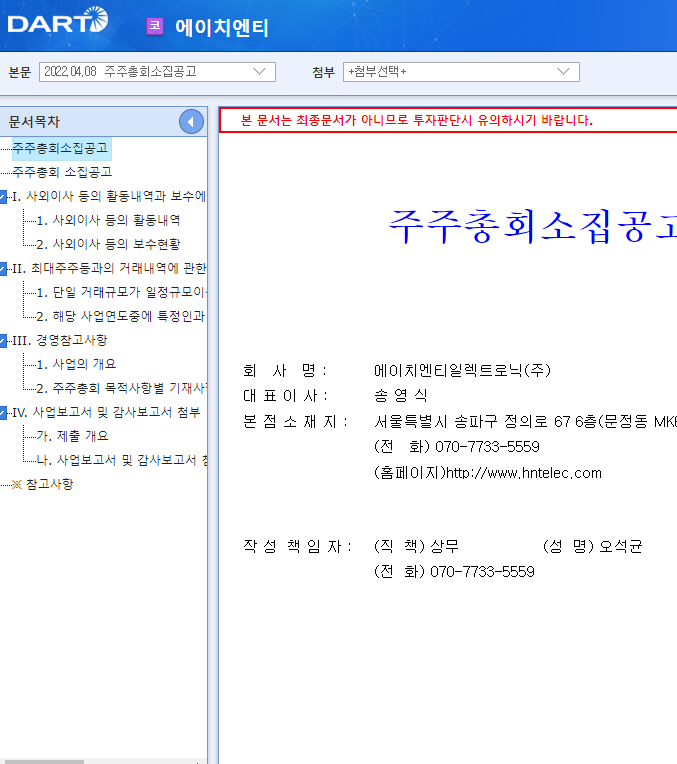Image resolution: width=677 pixels, height=764 pixels.
Task: Click head office phone 070-7733-5559 under address
Action: coord(487,447)
